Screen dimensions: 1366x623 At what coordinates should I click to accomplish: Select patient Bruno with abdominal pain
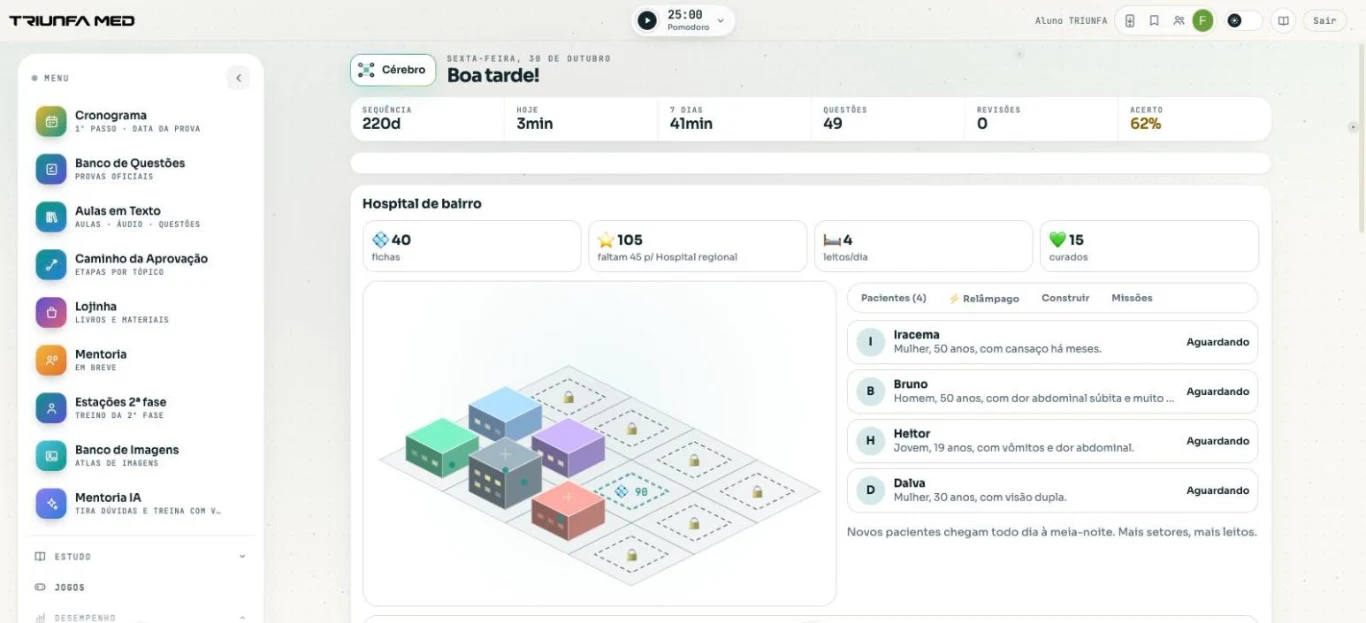(1052, 391)
